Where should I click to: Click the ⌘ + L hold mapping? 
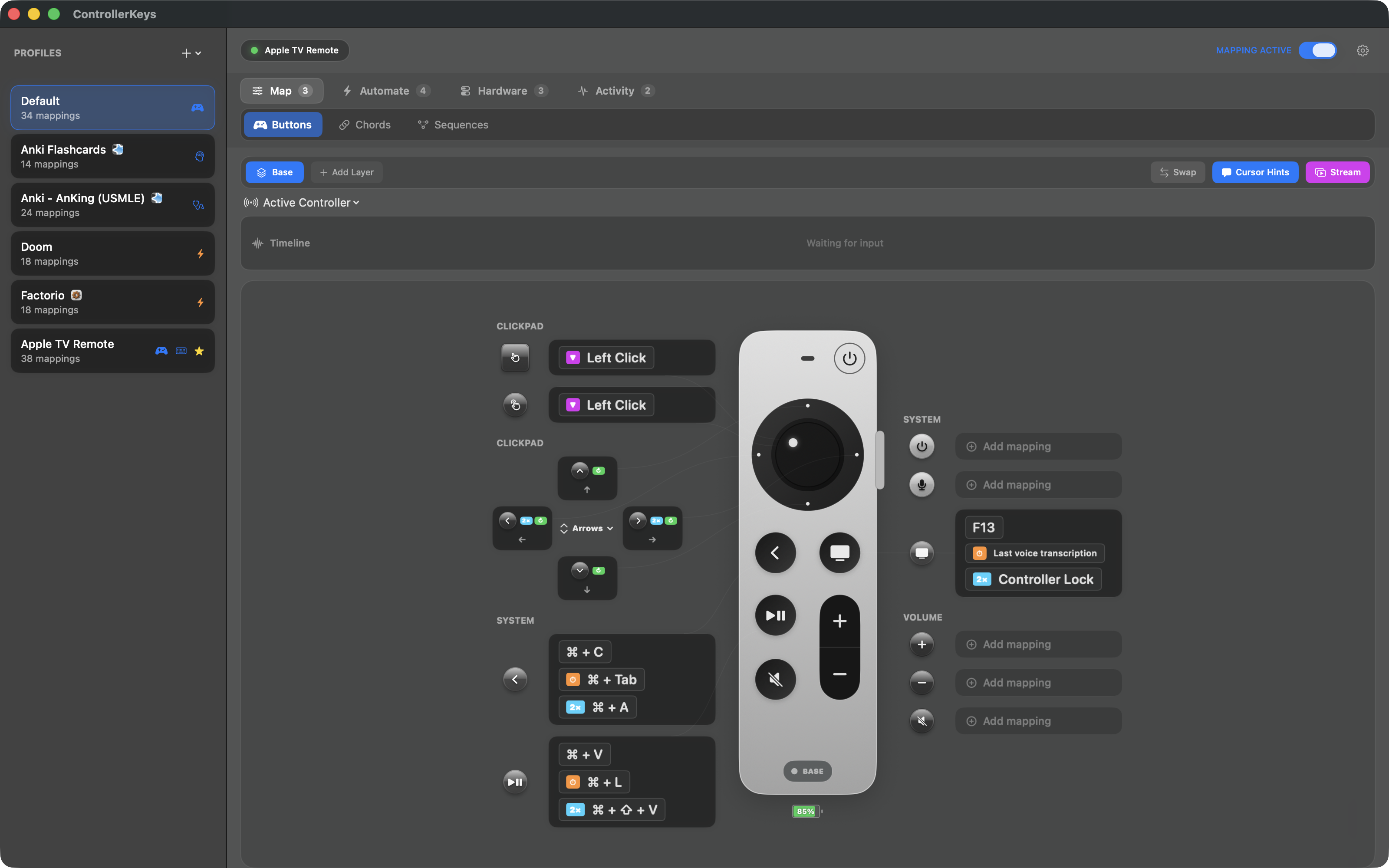click(594, 782)
